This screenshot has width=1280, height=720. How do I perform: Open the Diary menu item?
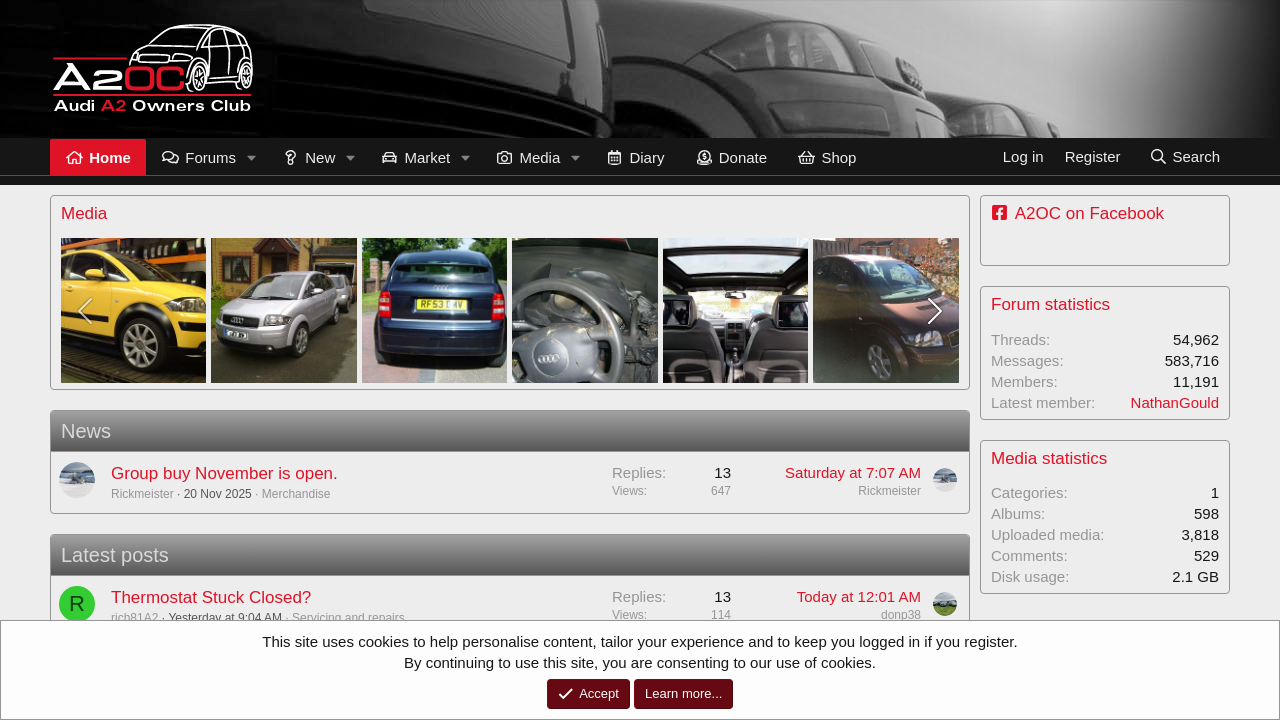635,158
